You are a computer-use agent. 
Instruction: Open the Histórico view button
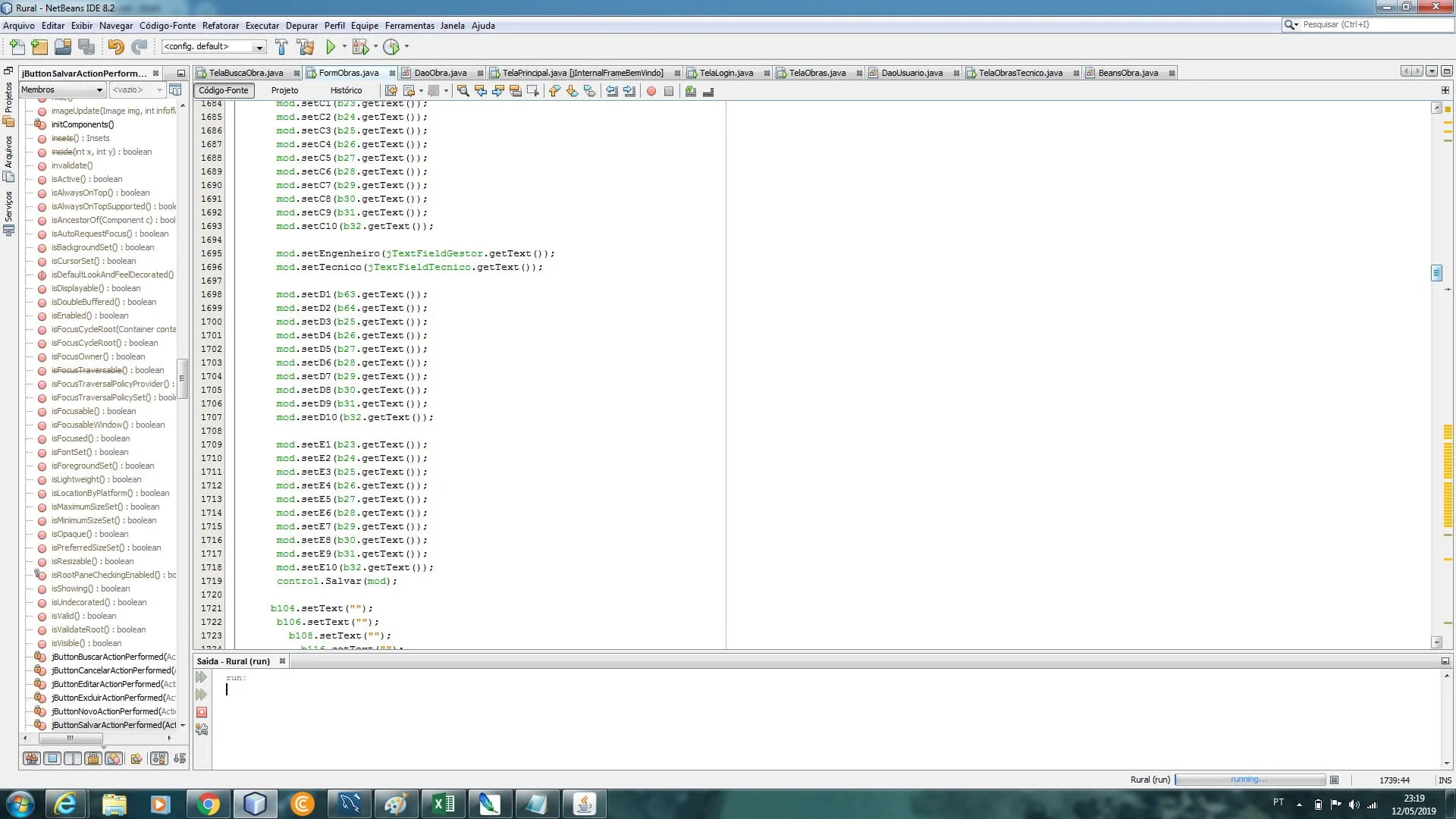pos(346,90)
